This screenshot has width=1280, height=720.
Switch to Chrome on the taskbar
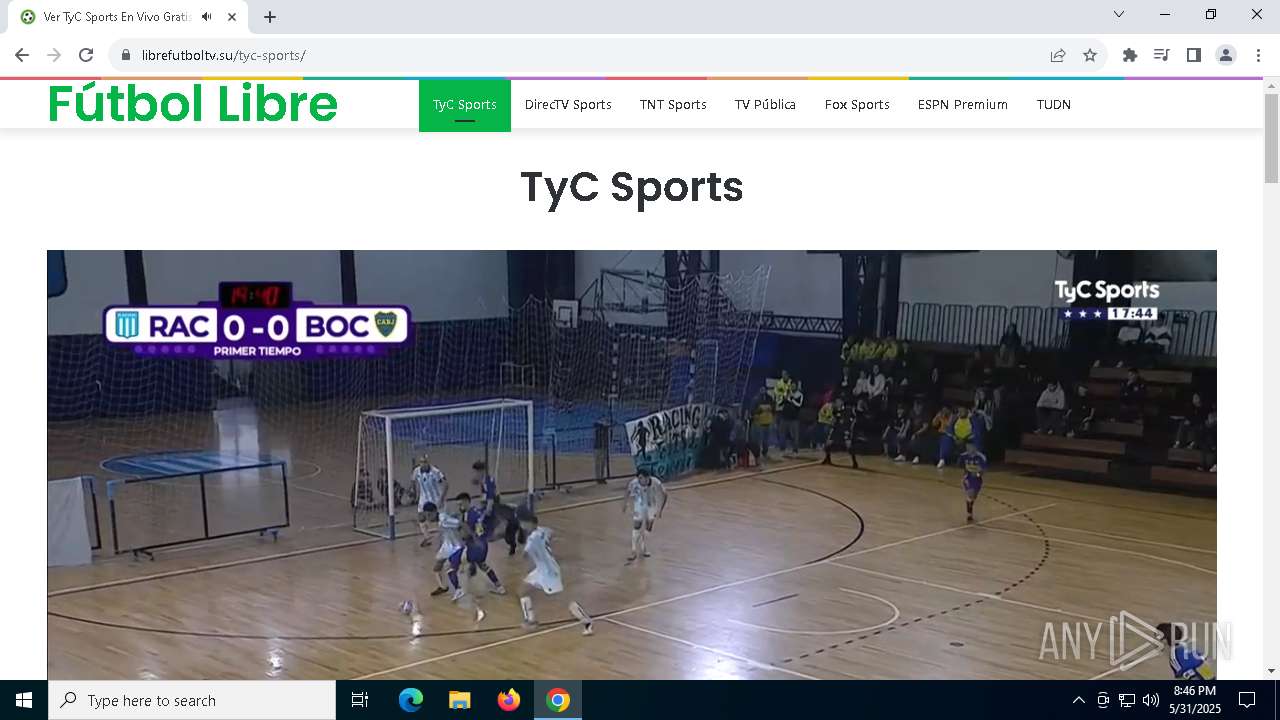(x=558, y=700)
